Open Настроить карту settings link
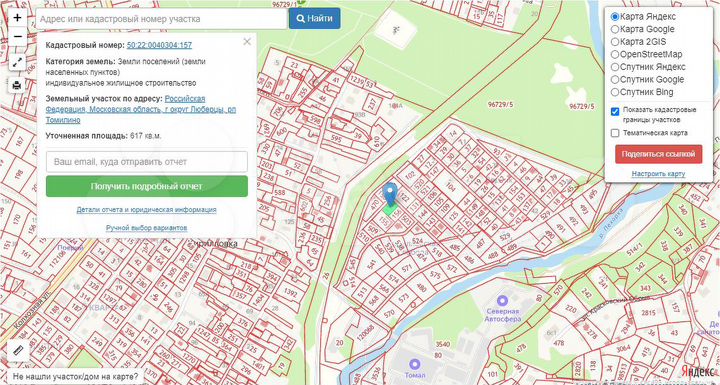Screen dimensions: 720x385 (x=658, y=174)
